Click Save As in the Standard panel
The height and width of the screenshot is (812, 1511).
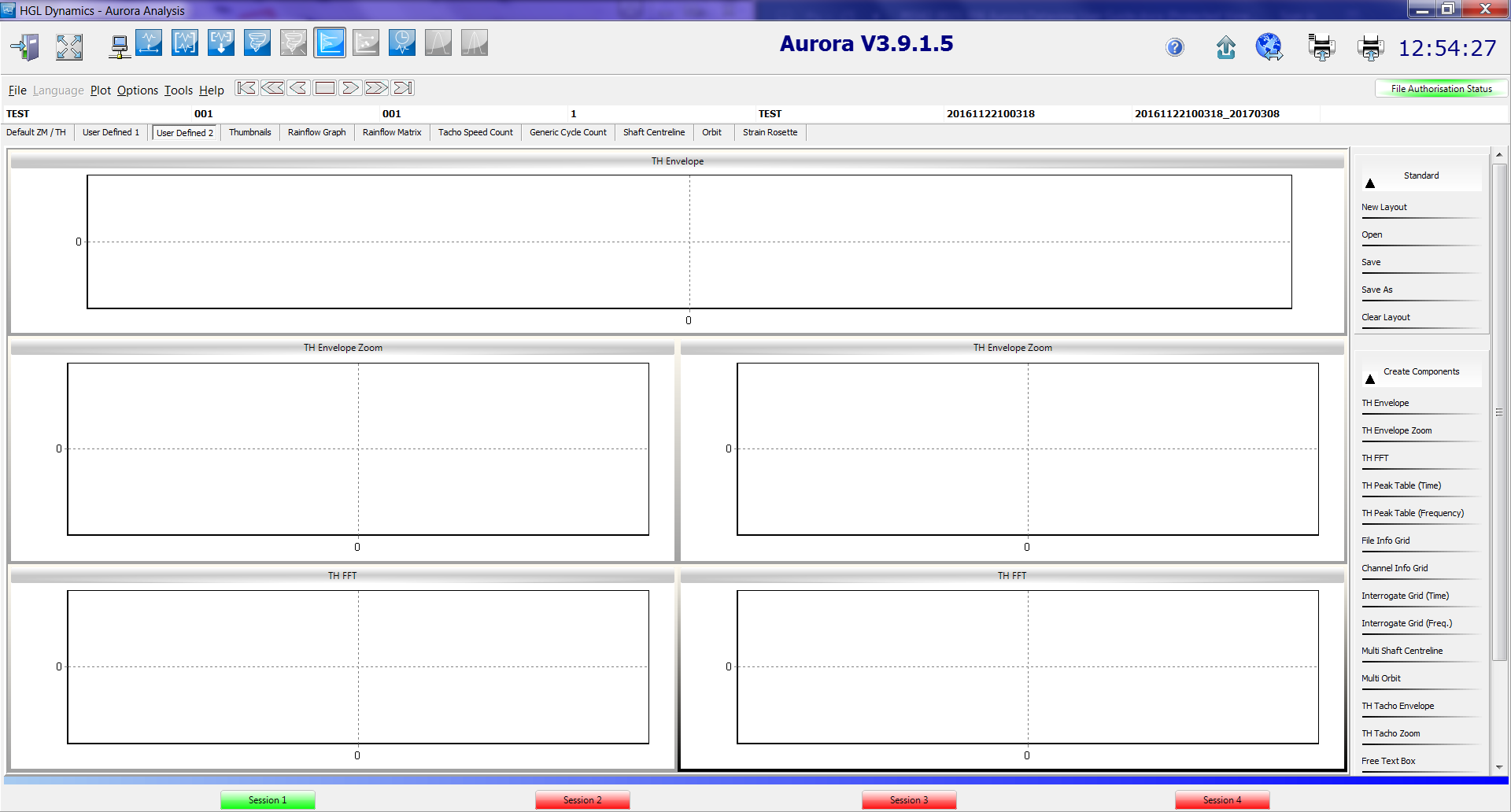[1377, 290]
